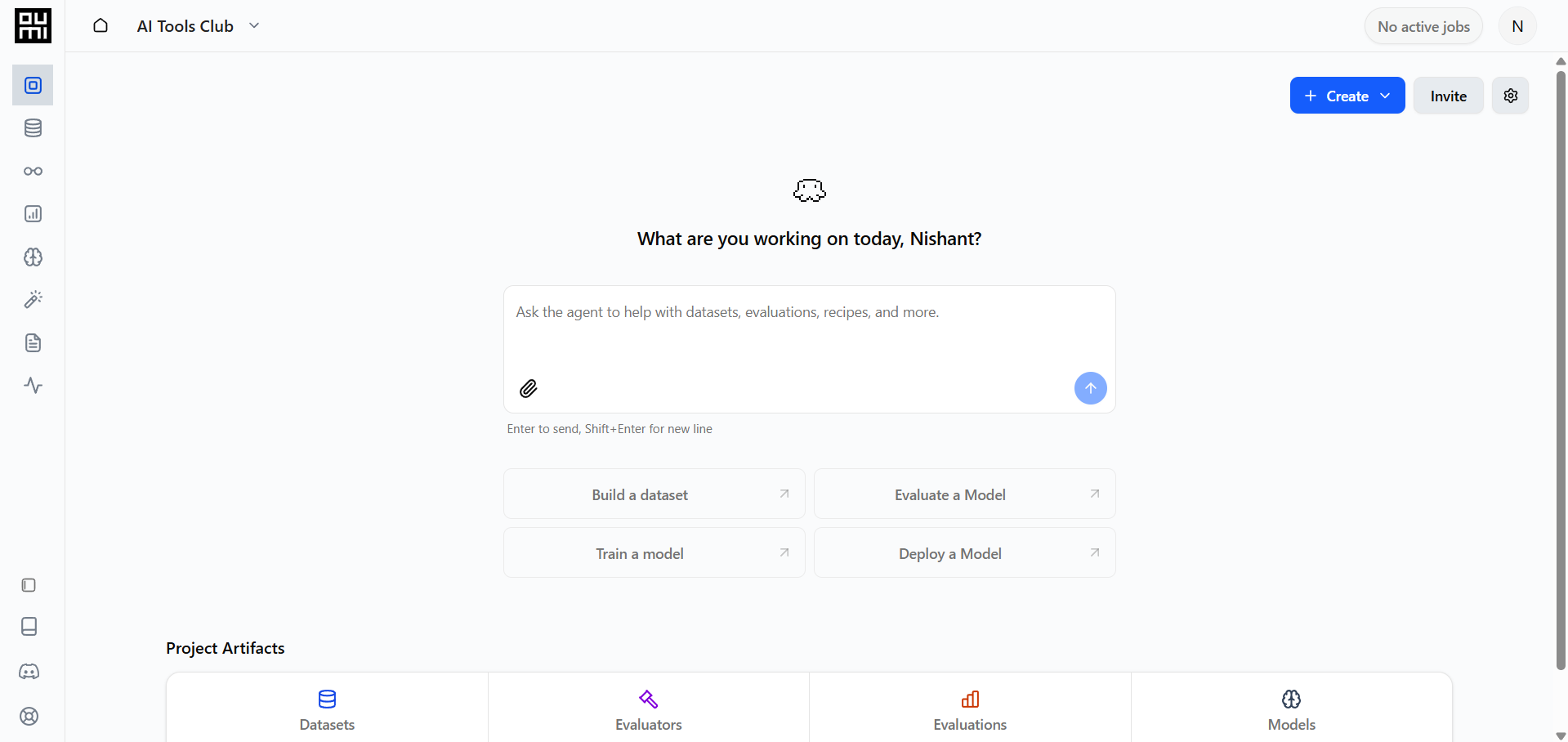Select the bar-chart Evaluations icon in the sidebar
This screenshot has width=1568, height=742.
[33, 213]
